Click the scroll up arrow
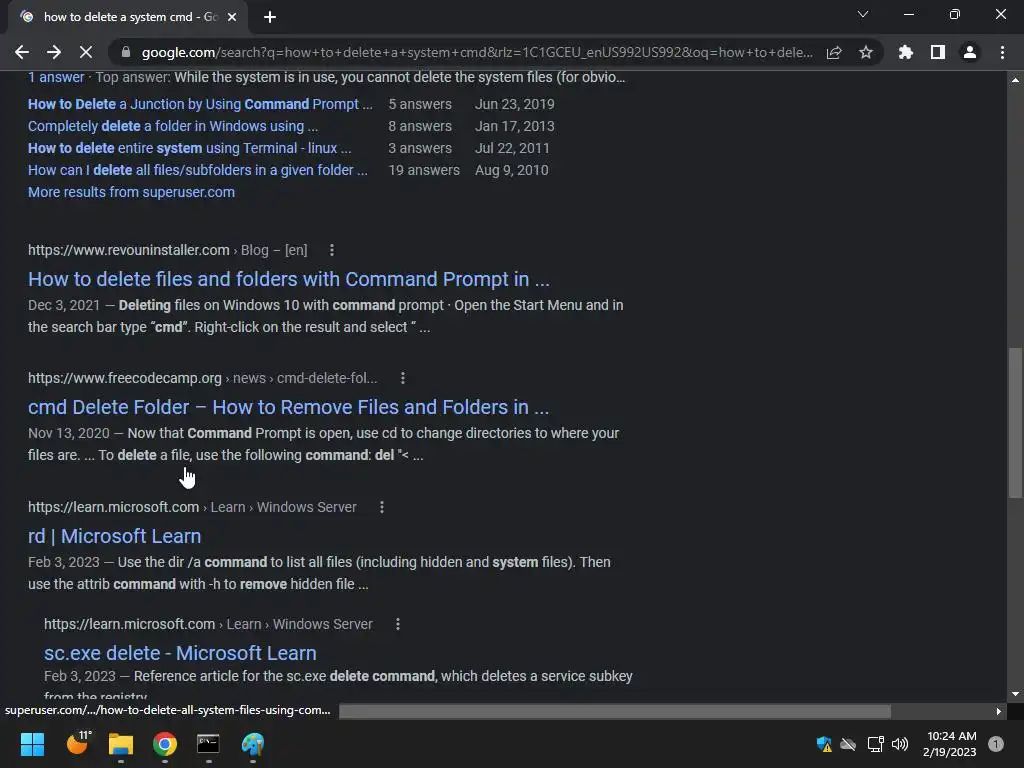The image size is (1024, 768). click(x=1015, y=80)
